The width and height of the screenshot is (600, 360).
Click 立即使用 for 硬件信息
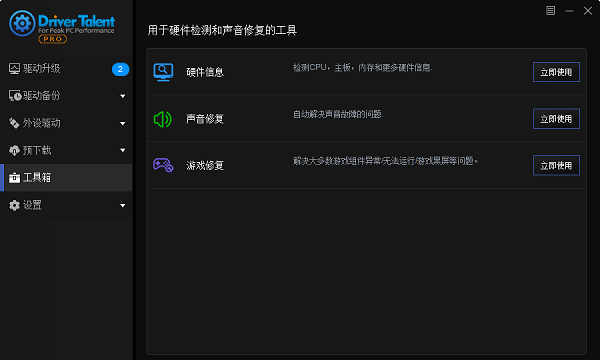point(556,72)
